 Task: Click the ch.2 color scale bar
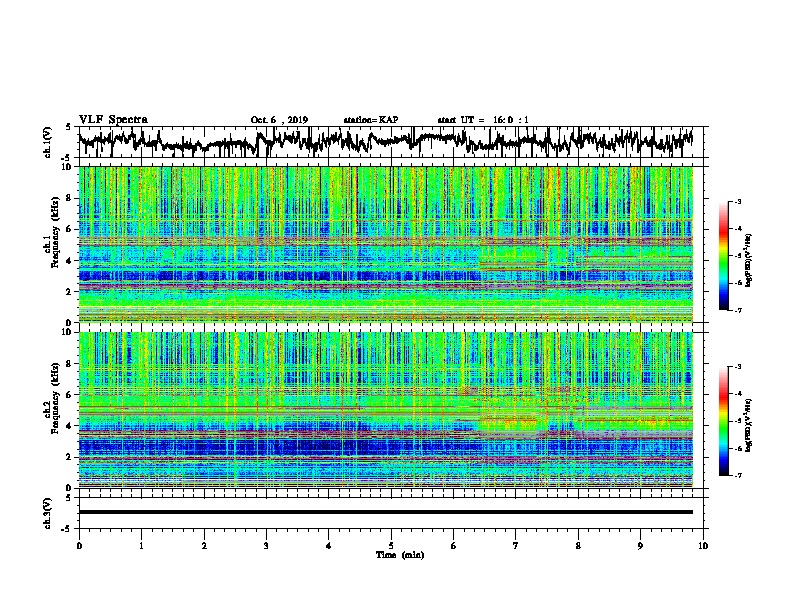(x=724, y=421)
